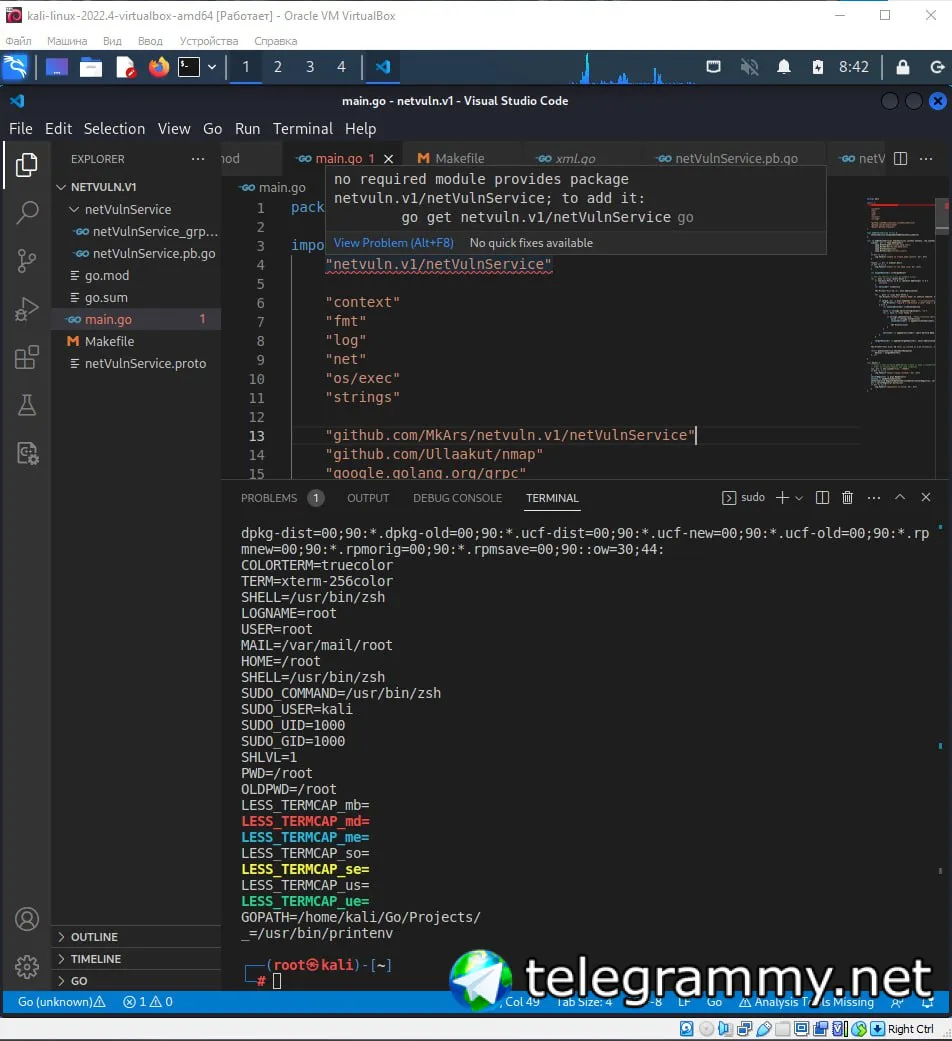Screen dimensions: 952x1041
Task: Expand the GO section in sidebar
Action: 136,981
